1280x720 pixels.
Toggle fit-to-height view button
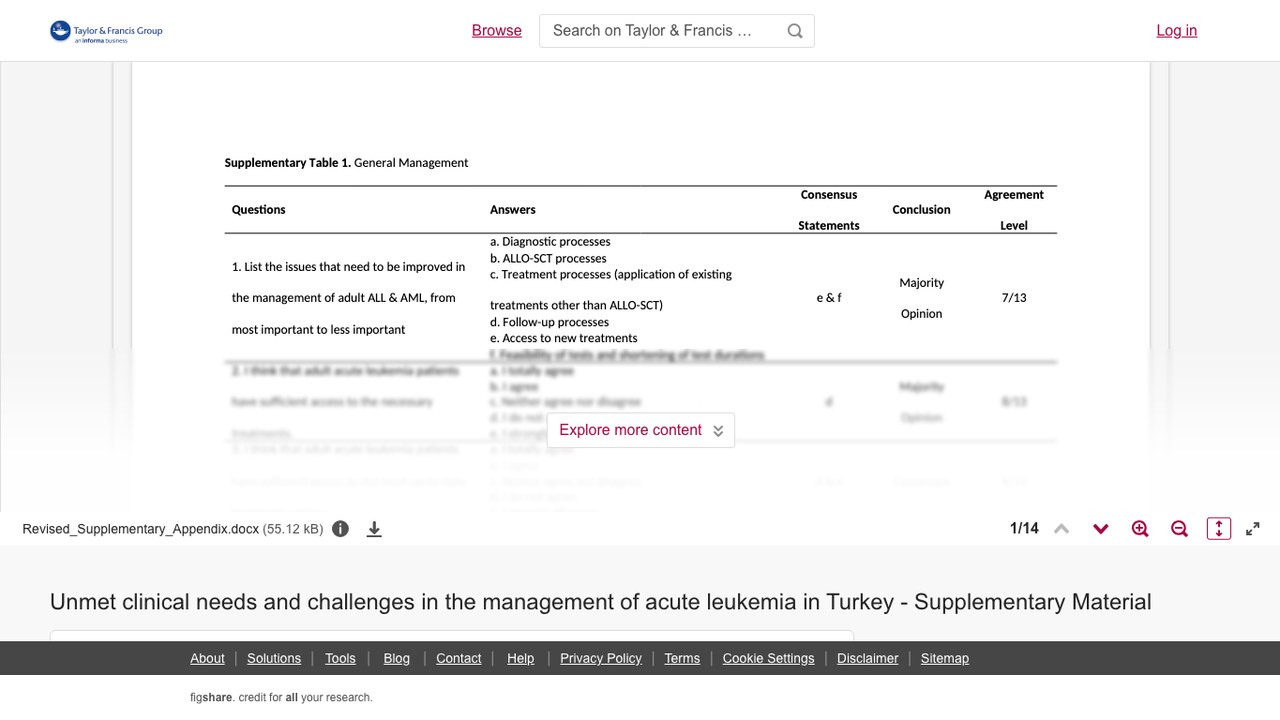tap(1219, 529)
